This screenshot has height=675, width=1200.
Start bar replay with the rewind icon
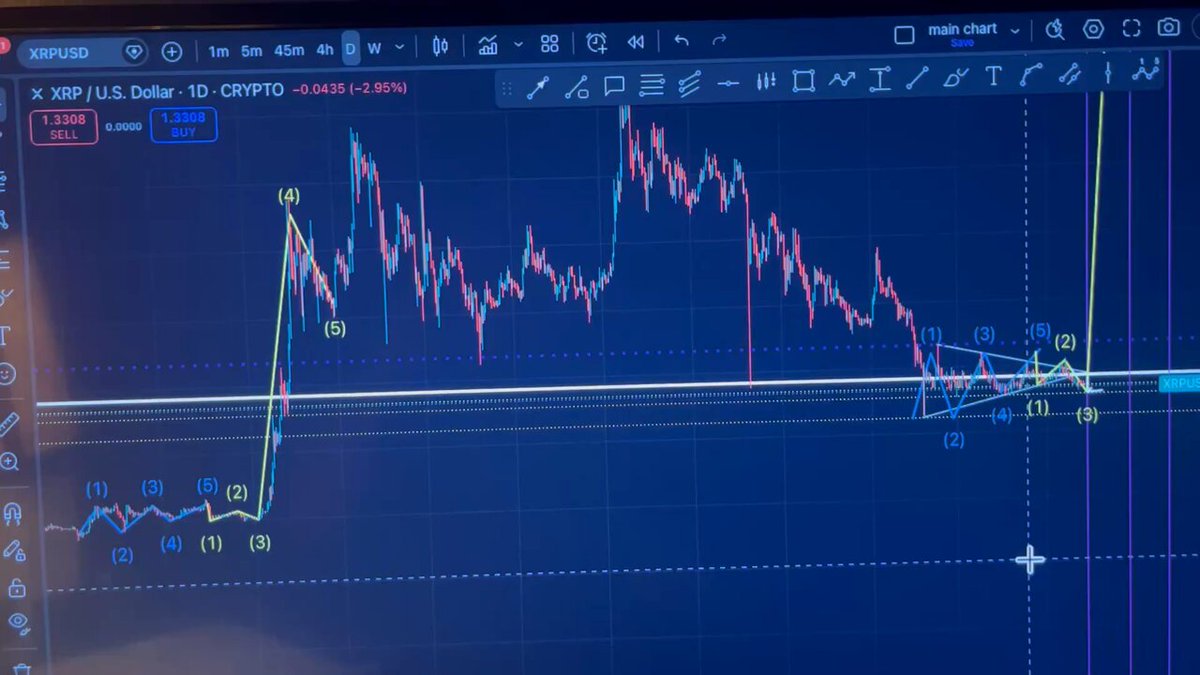click(x=635, y=42)
